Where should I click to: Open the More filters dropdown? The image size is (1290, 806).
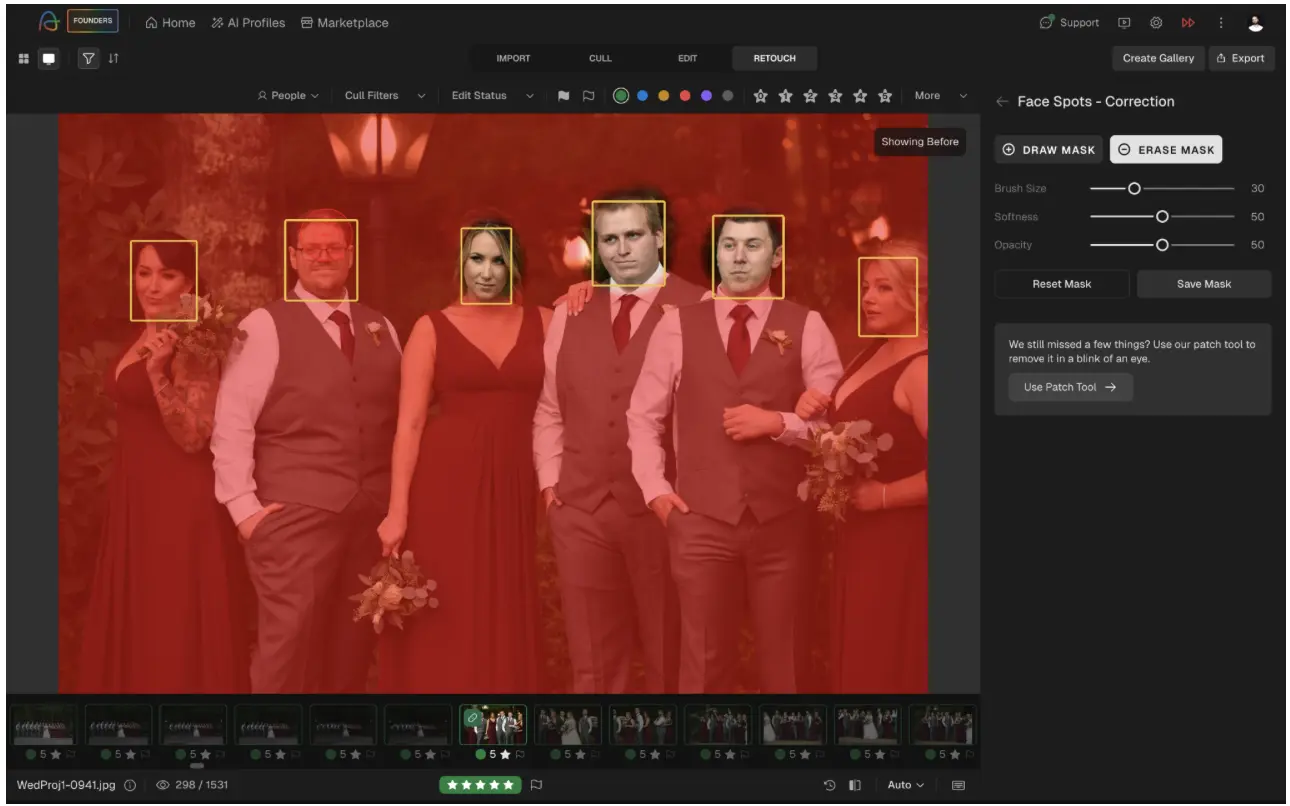tap(941, 96)
